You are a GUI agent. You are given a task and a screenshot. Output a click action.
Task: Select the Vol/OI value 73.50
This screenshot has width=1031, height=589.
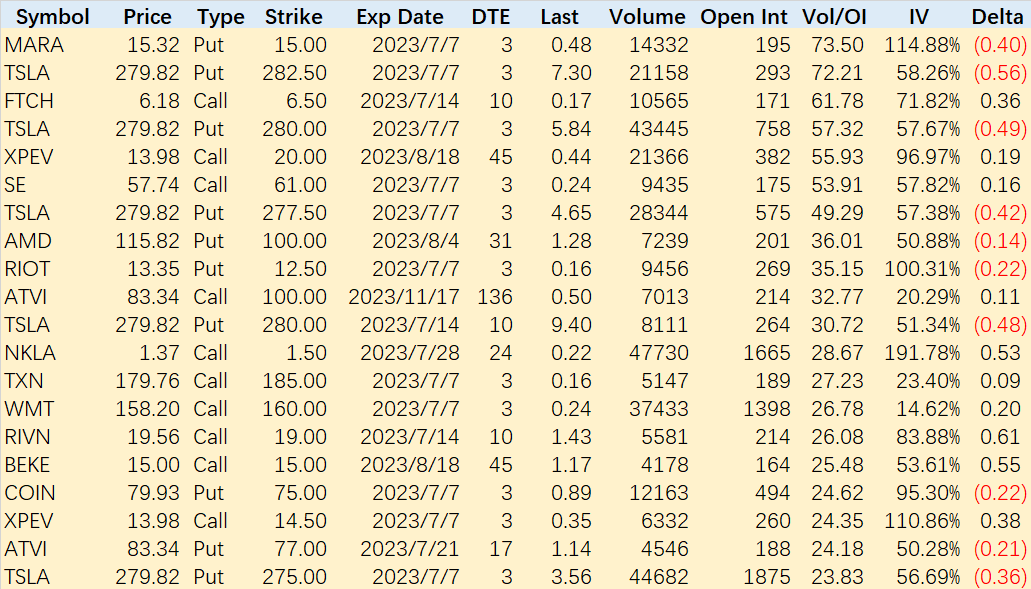[x=837, y=45]
